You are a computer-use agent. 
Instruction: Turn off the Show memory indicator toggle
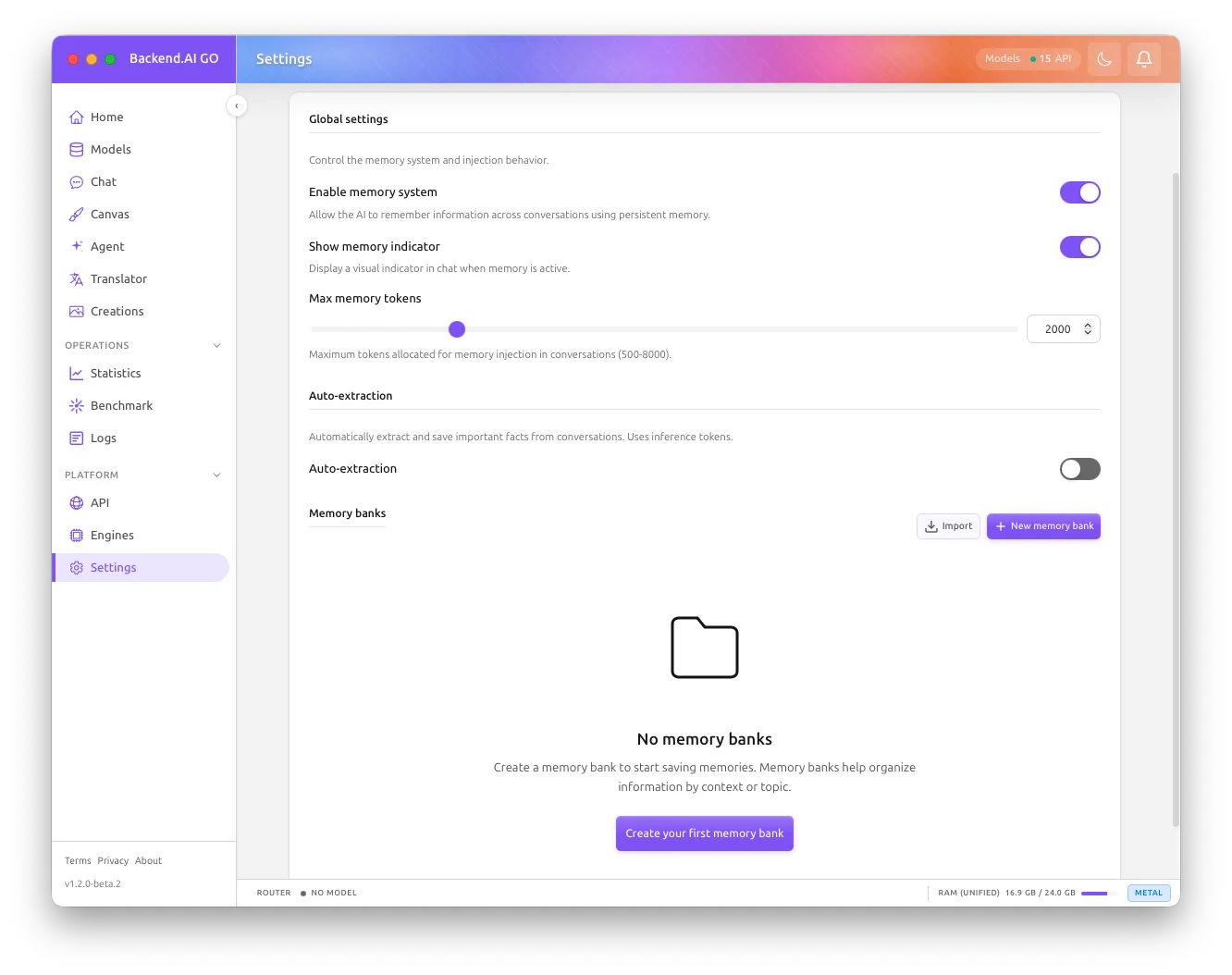[x=1079, y=247]
